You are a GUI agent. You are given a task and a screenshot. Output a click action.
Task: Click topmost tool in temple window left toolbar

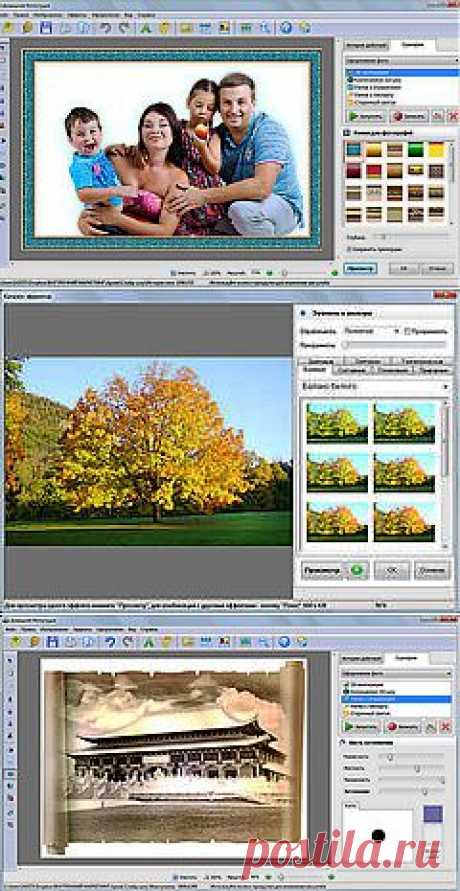pyautogui.click(x=9, y=660)
